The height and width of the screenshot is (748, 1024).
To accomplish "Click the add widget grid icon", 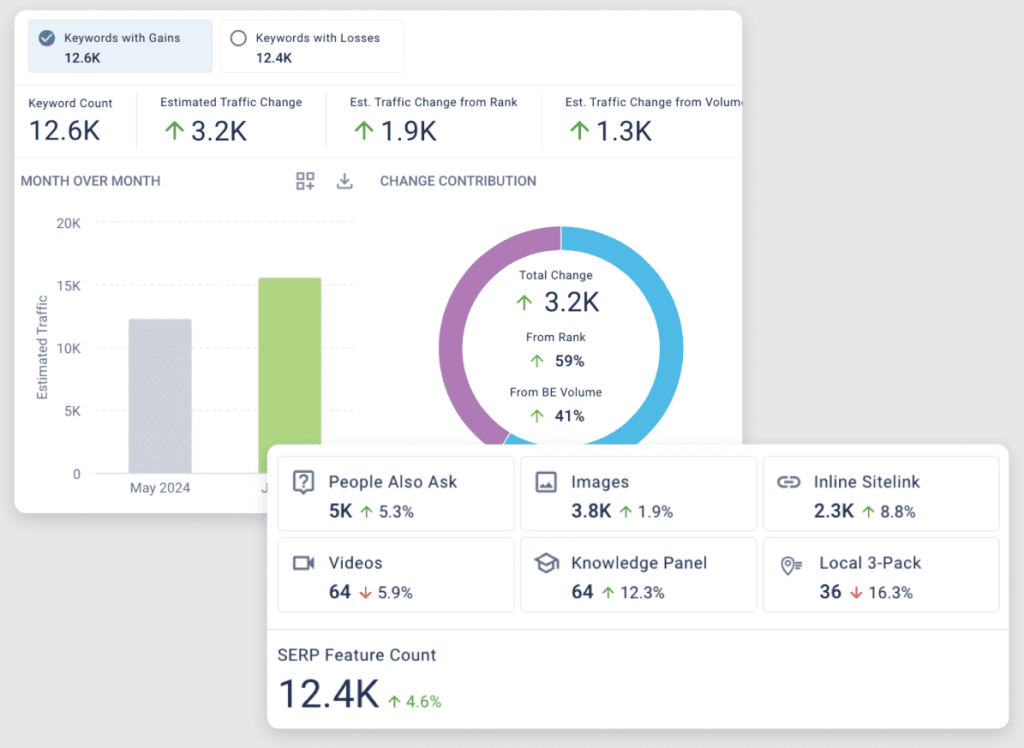I will [305, 181].
